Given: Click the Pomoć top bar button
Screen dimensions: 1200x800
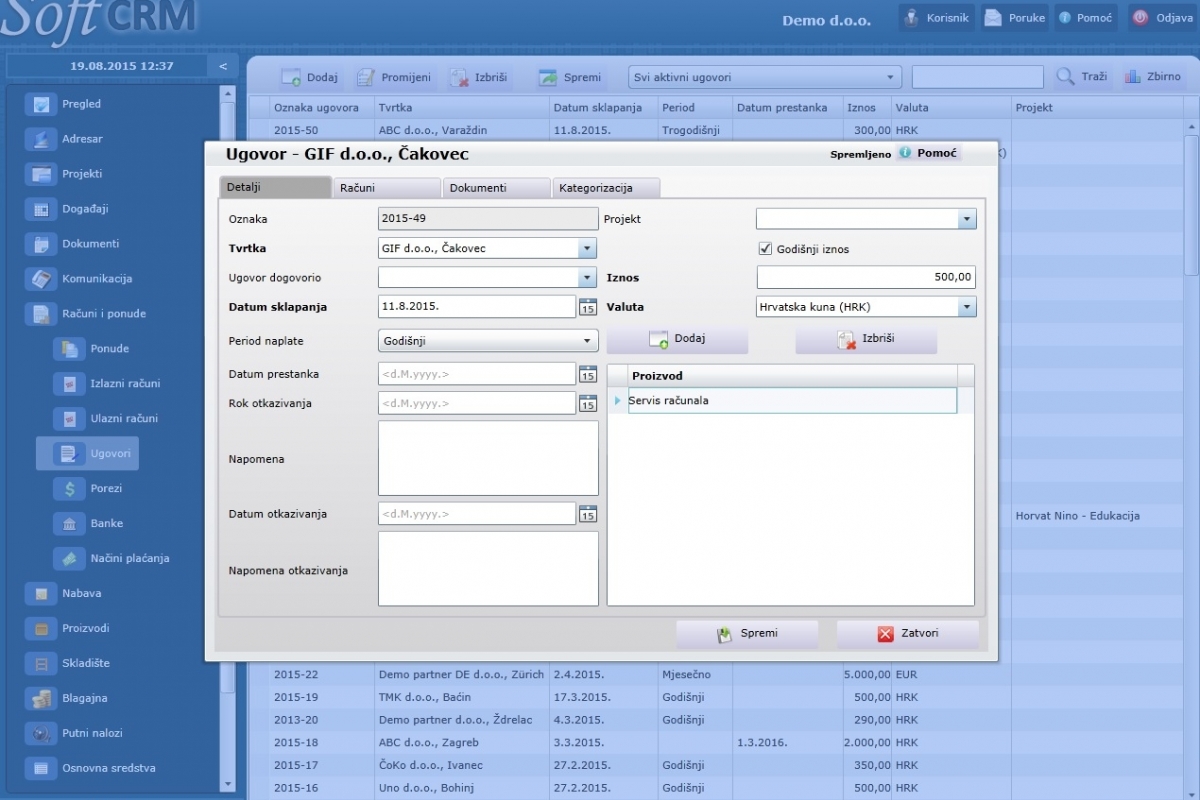Looking at the screenshot, I should click(x=1085, y=18).
